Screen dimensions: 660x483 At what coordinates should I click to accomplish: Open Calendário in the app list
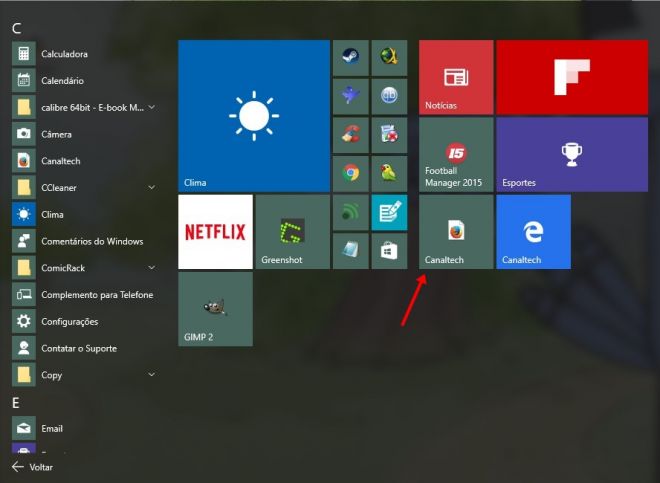click(x=84, y=80)
